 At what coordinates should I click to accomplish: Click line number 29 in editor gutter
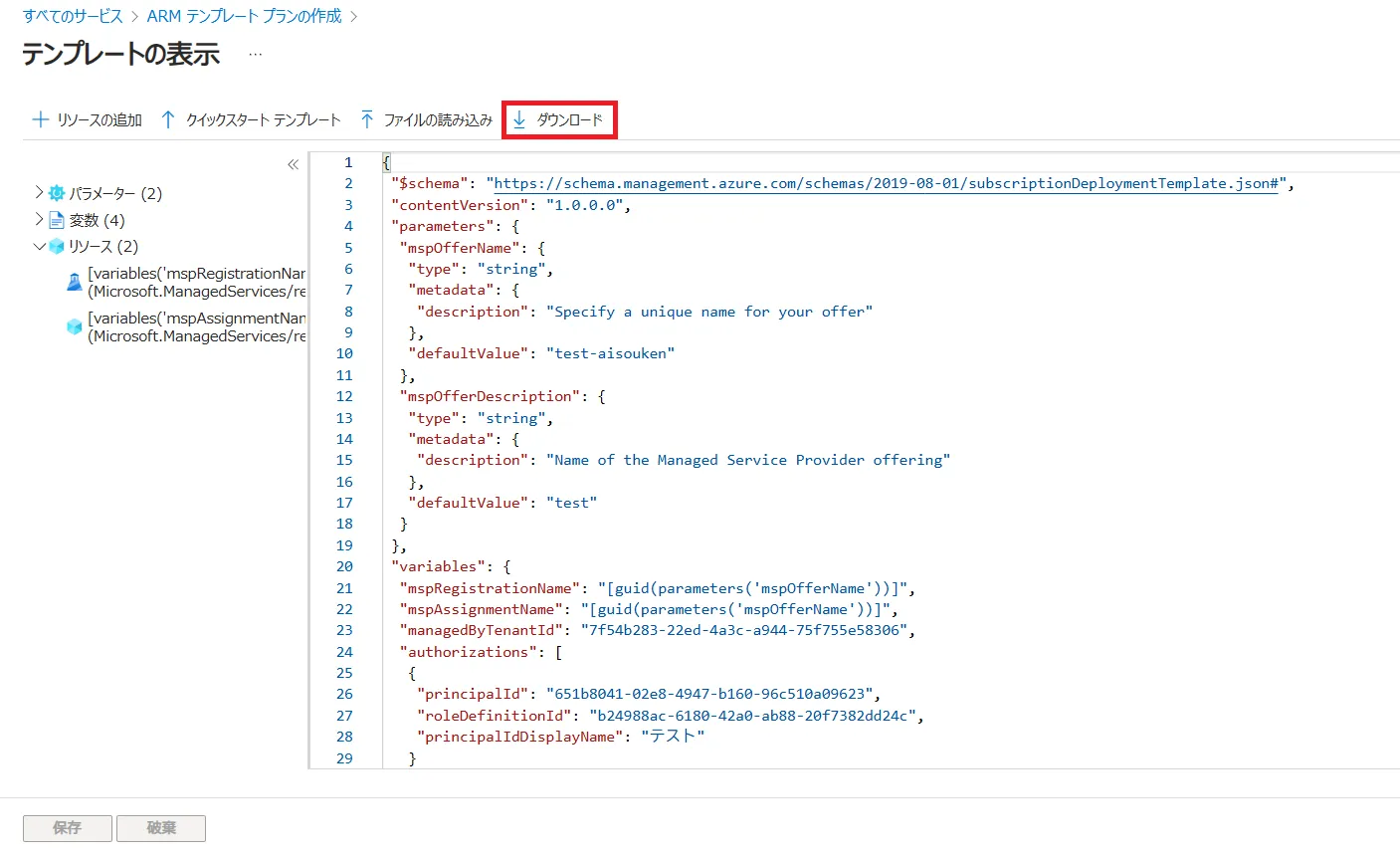point(344,758)
